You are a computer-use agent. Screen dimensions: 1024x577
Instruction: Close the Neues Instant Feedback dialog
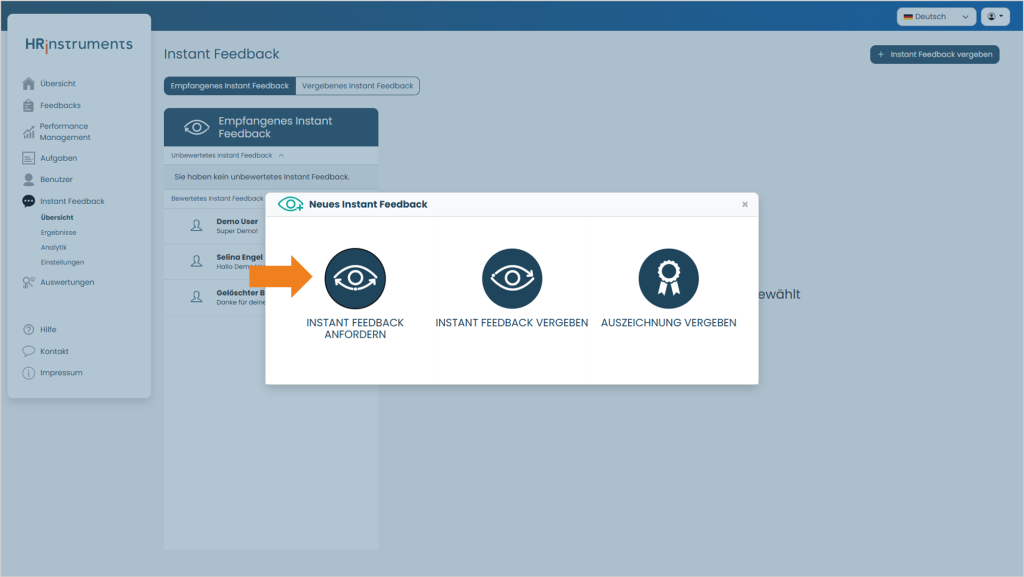point(744,204)
